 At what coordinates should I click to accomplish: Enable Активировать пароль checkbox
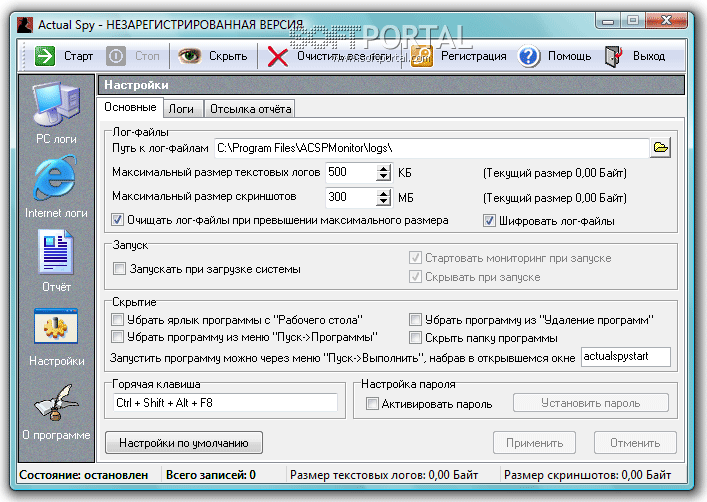372,403
